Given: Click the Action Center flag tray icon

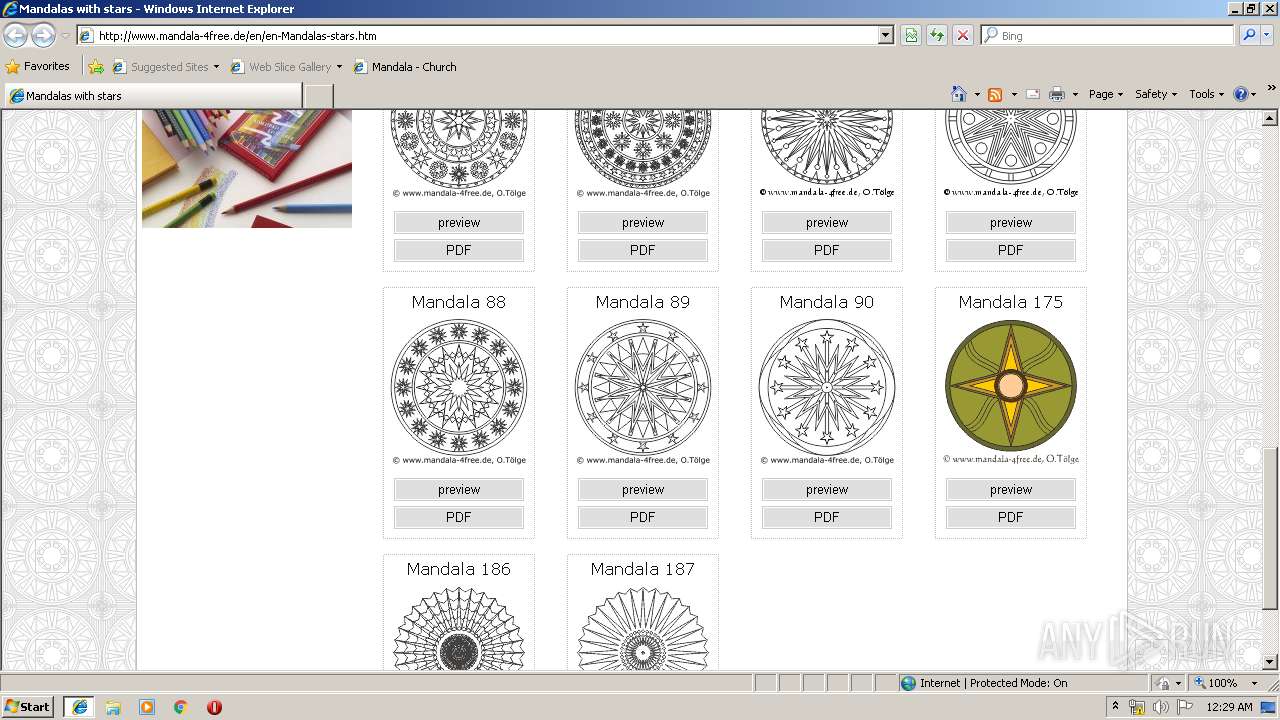Looking at the screenshot, I should 1185,707.
